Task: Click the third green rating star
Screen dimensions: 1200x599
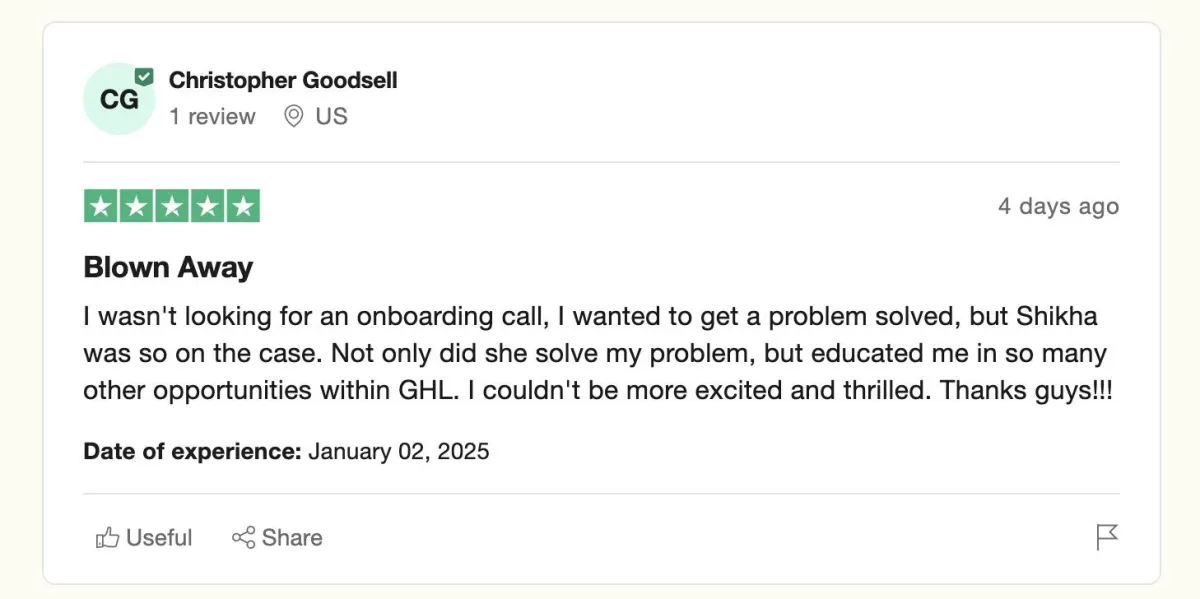Action: point(172,206)
